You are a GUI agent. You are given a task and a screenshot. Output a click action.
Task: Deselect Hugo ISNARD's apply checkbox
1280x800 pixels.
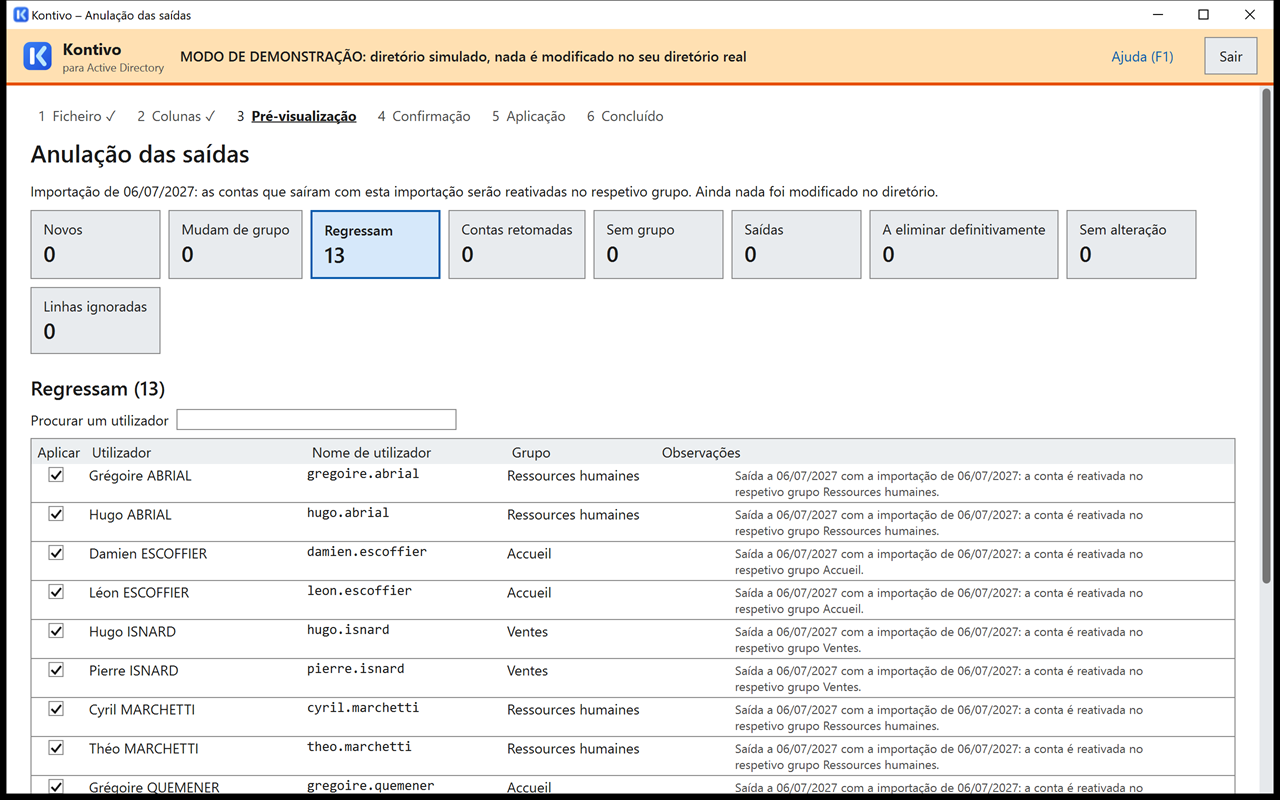coord(56,631)
